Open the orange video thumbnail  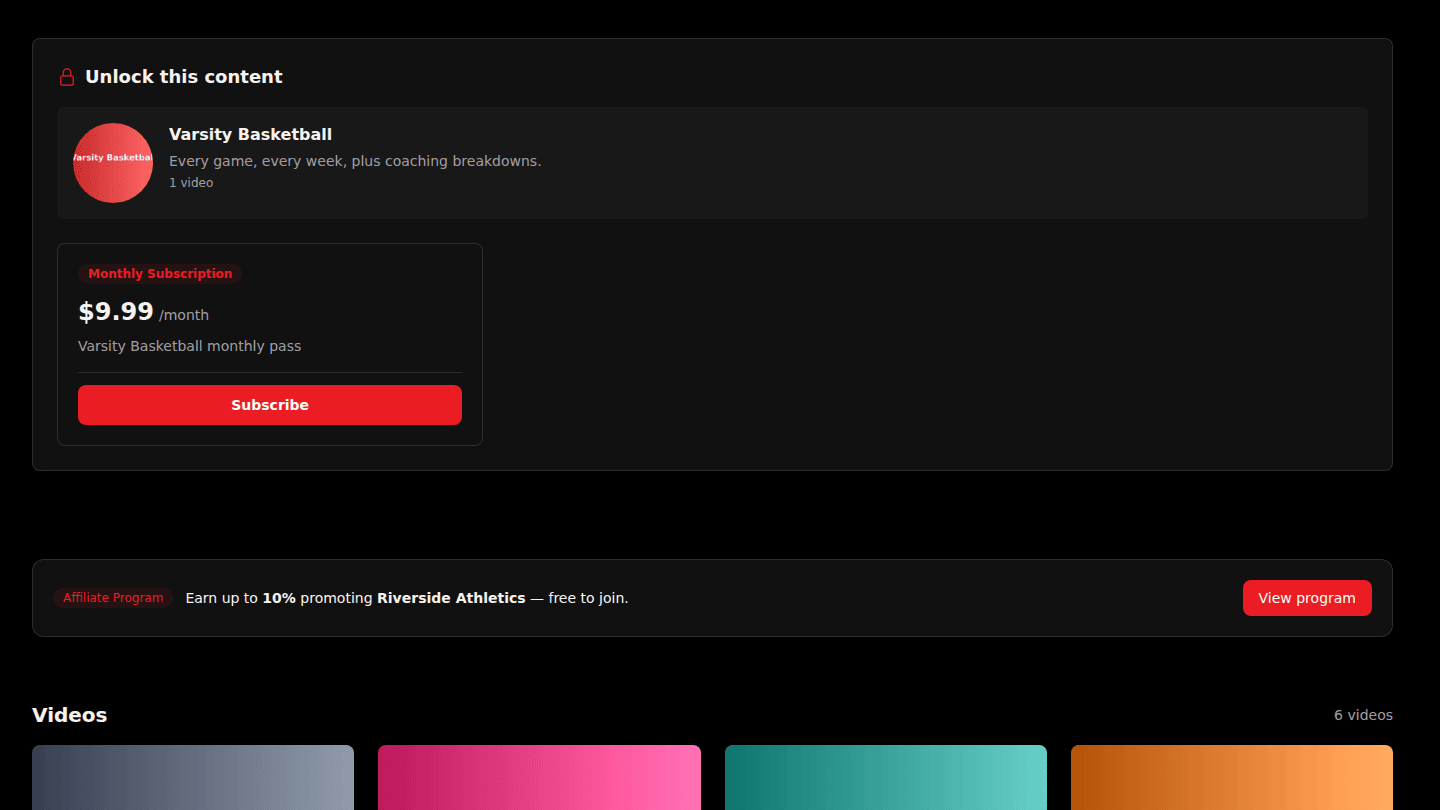[1232, 778]
